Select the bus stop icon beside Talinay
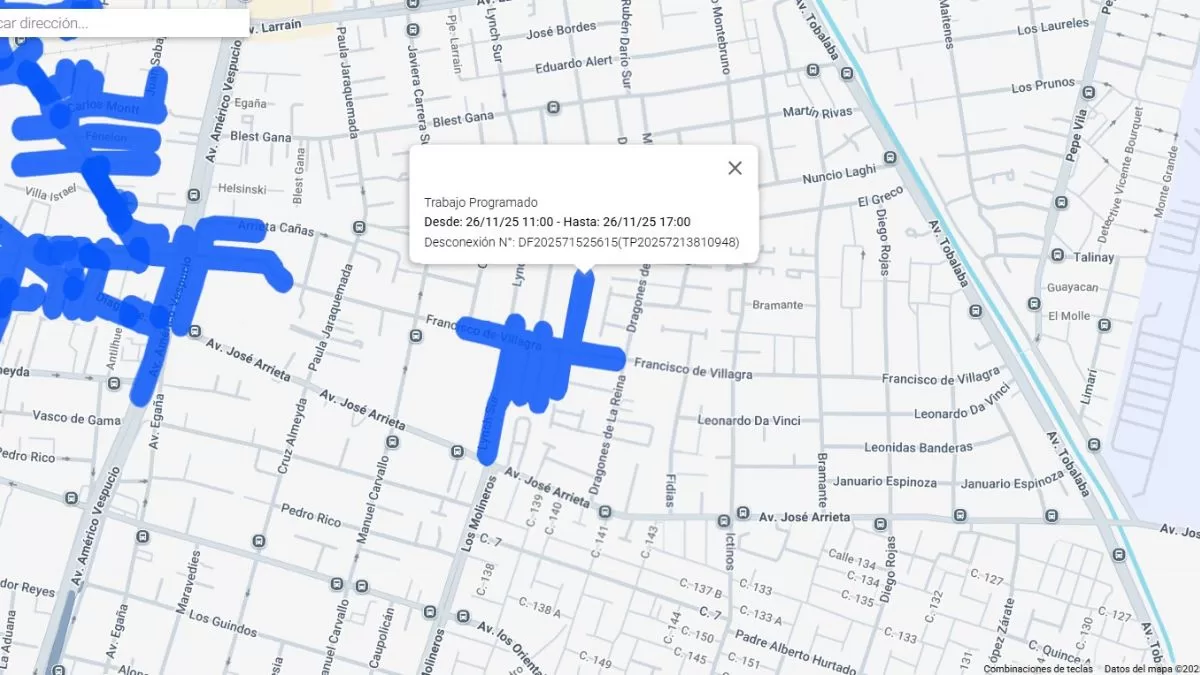1200x675 pixels. [x=1058, y=256]
